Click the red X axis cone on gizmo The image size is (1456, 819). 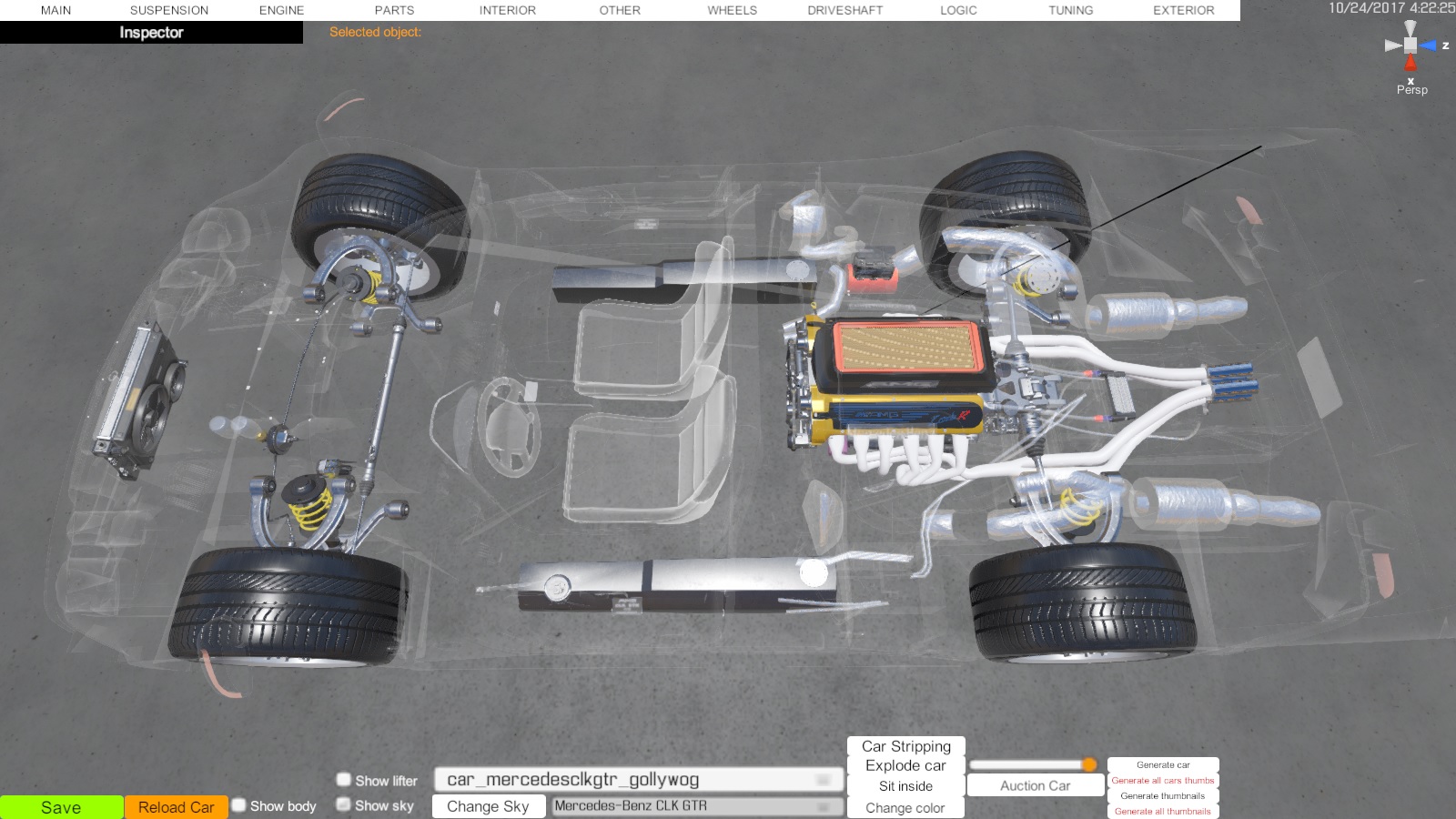point(1410,63)
